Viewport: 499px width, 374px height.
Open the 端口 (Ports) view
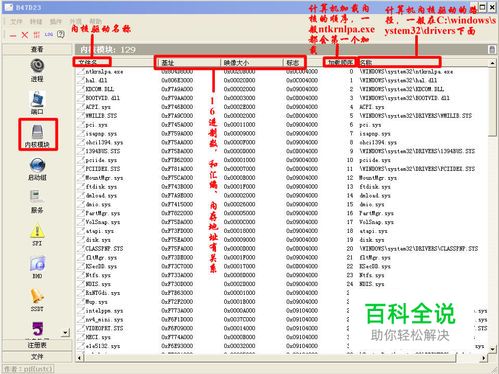[x=37, y=103]
